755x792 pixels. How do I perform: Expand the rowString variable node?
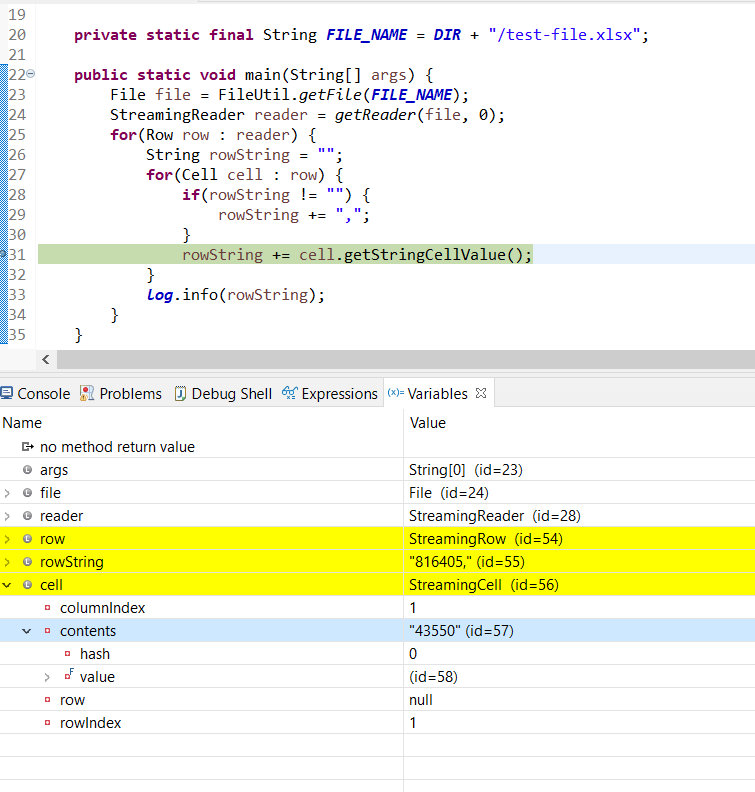point(7,562)
